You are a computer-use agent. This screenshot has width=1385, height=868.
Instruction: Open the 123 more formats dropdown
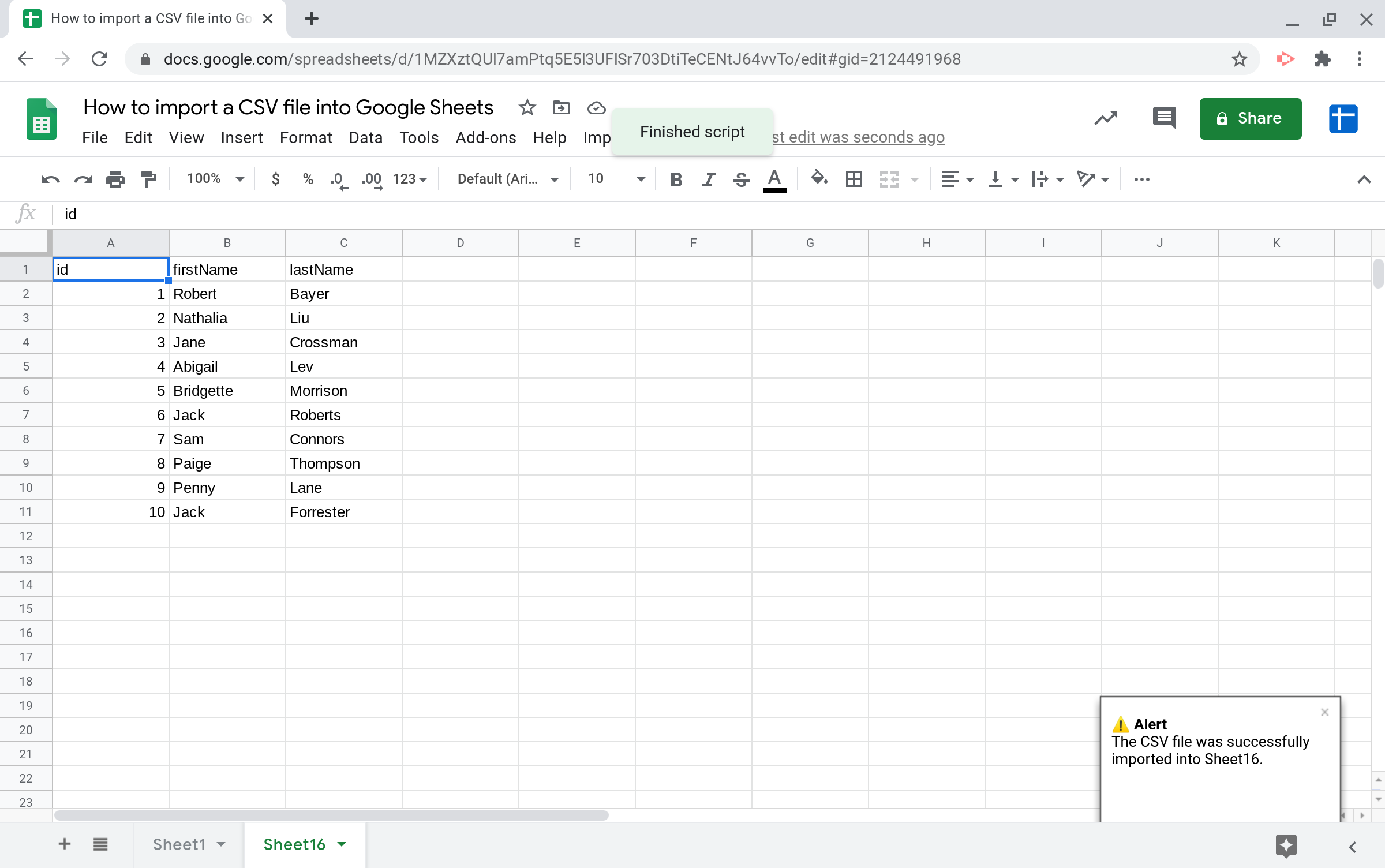click(410, 179)
